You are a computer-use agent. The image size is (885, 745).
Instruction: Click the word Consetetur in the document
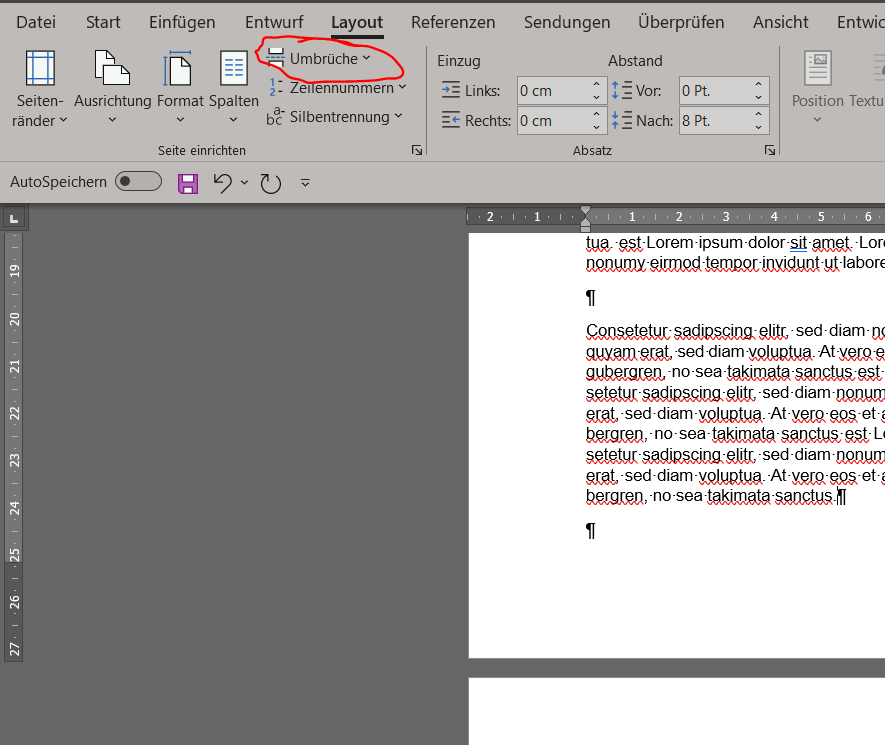[627, 331]
